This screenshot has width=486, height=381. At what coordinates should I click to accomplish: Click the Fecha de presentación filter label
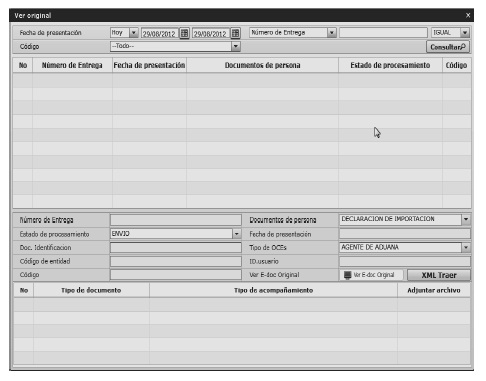(x=50, y=33)
